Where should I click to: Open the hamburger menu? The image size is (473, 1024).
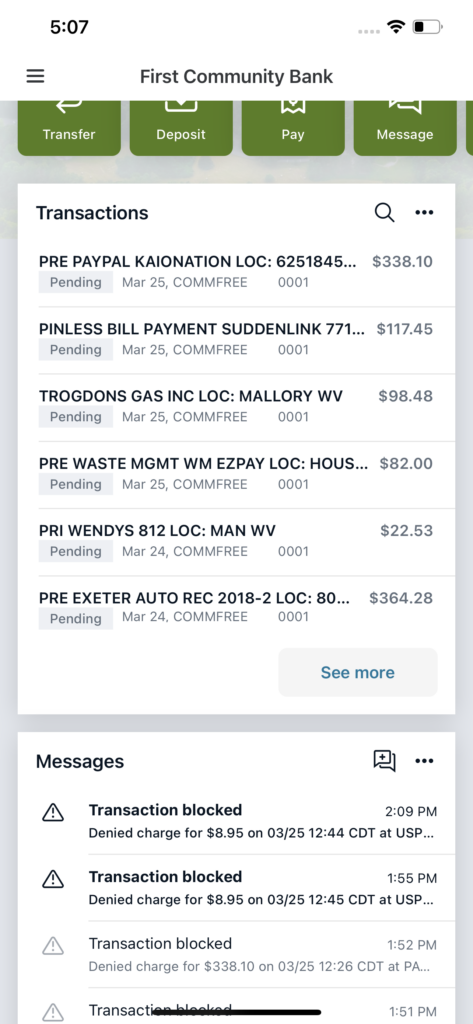pos(35,76)
